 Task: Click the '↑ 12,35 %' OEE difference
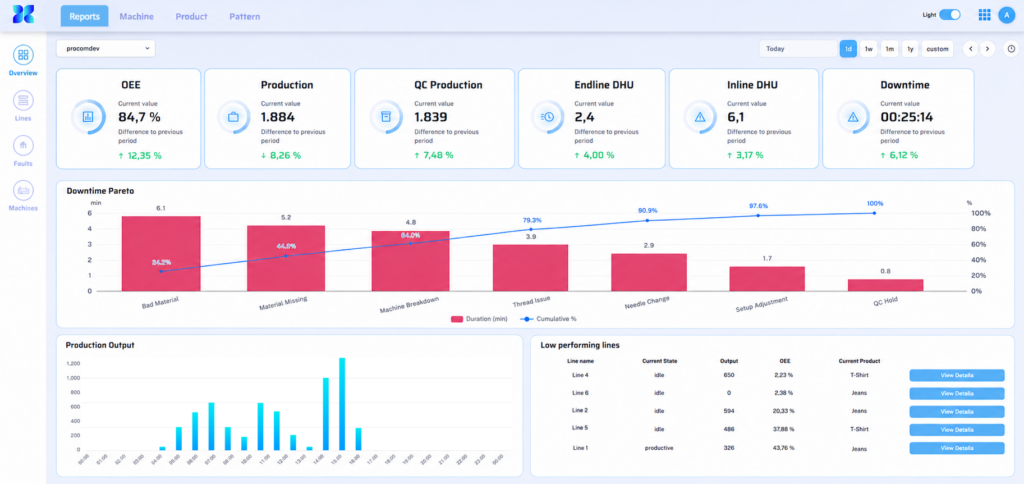click(140, 155)
